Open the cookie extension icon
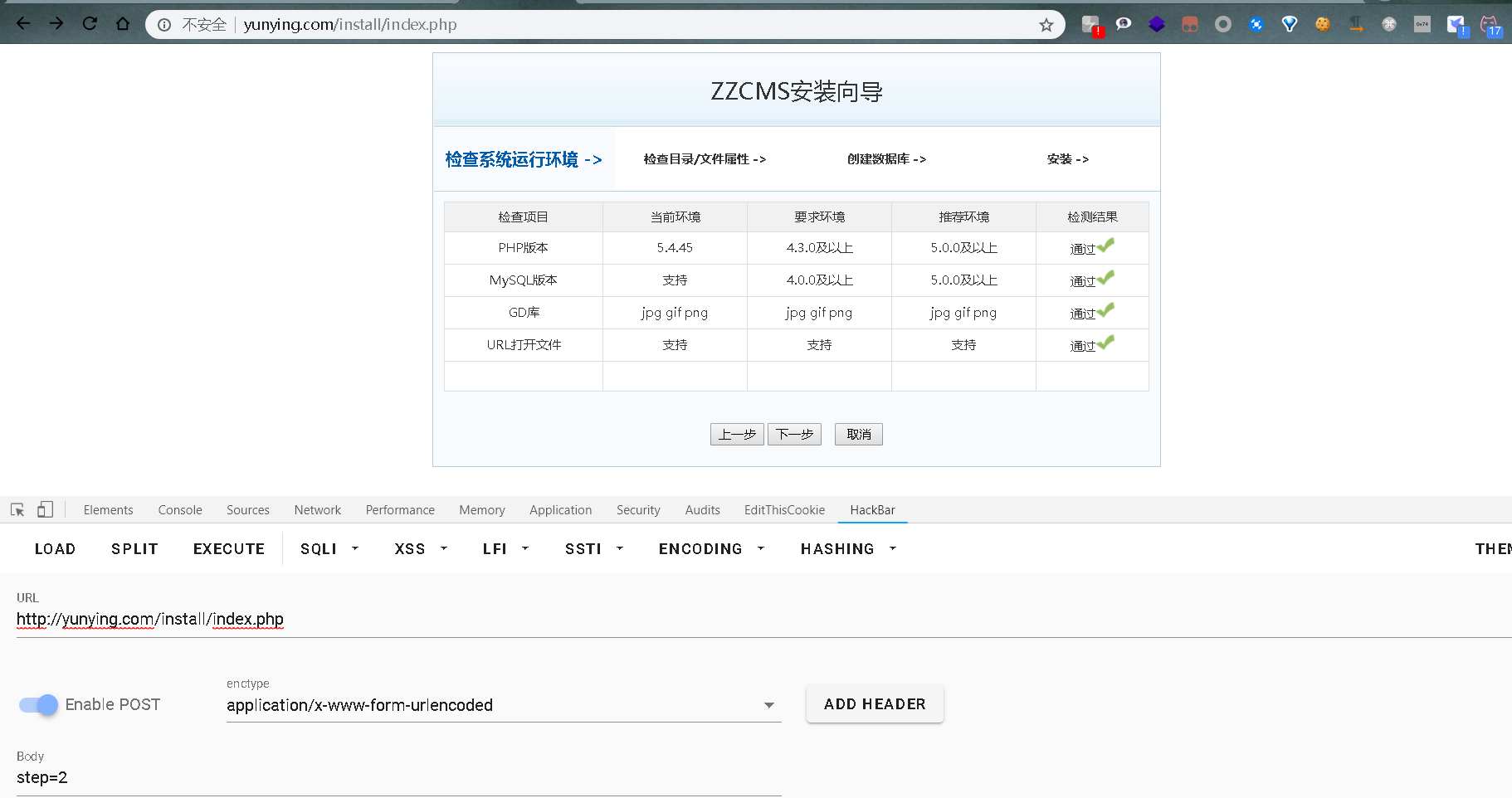1512x798 pixels. tap(1323, 25)
